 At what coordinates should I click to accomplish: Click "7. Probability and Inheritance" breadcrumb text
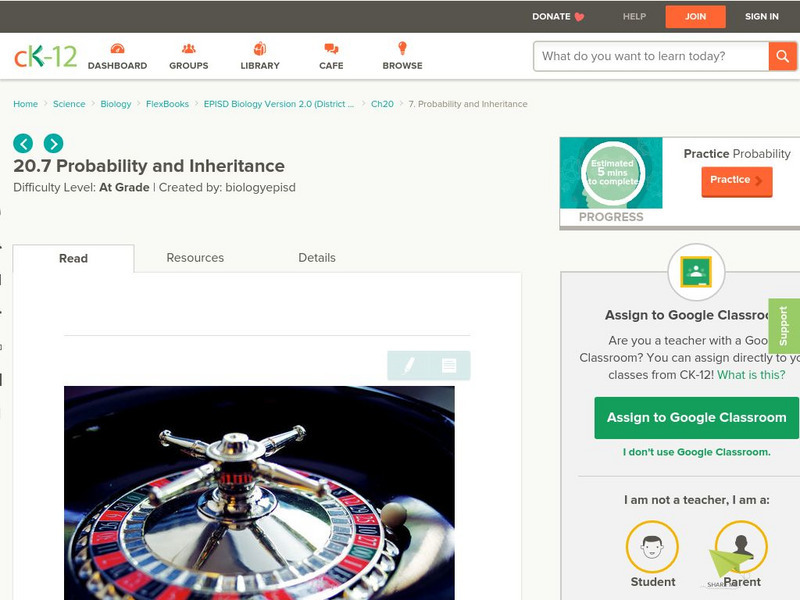(468, 104)
